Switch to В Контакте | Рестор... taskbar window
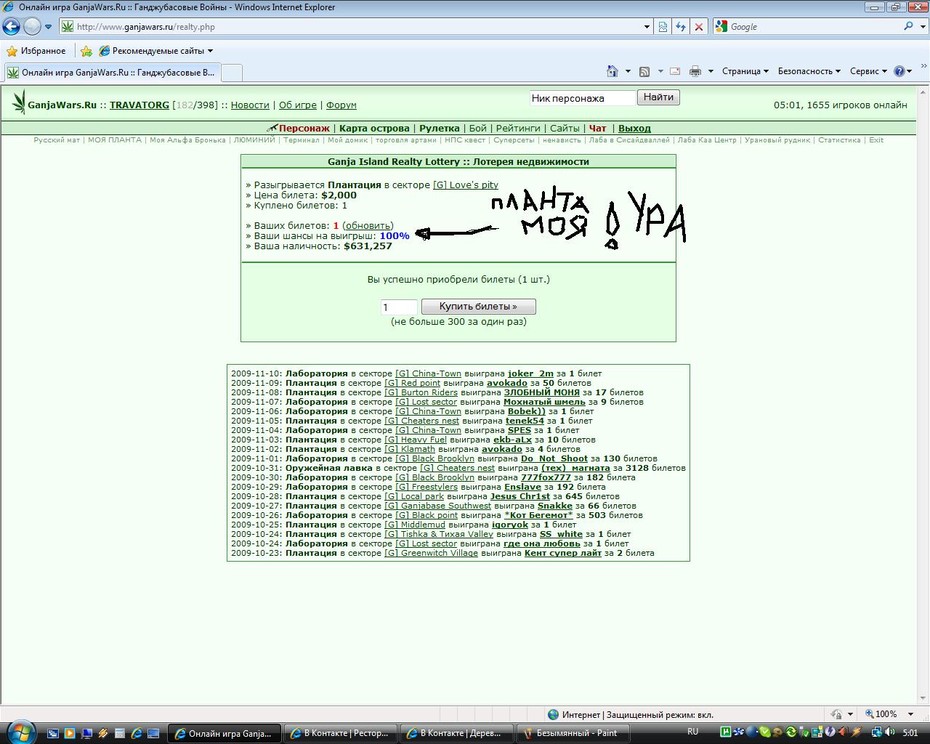The width and height of the screenshot is (930, 744). click(339, 733)
